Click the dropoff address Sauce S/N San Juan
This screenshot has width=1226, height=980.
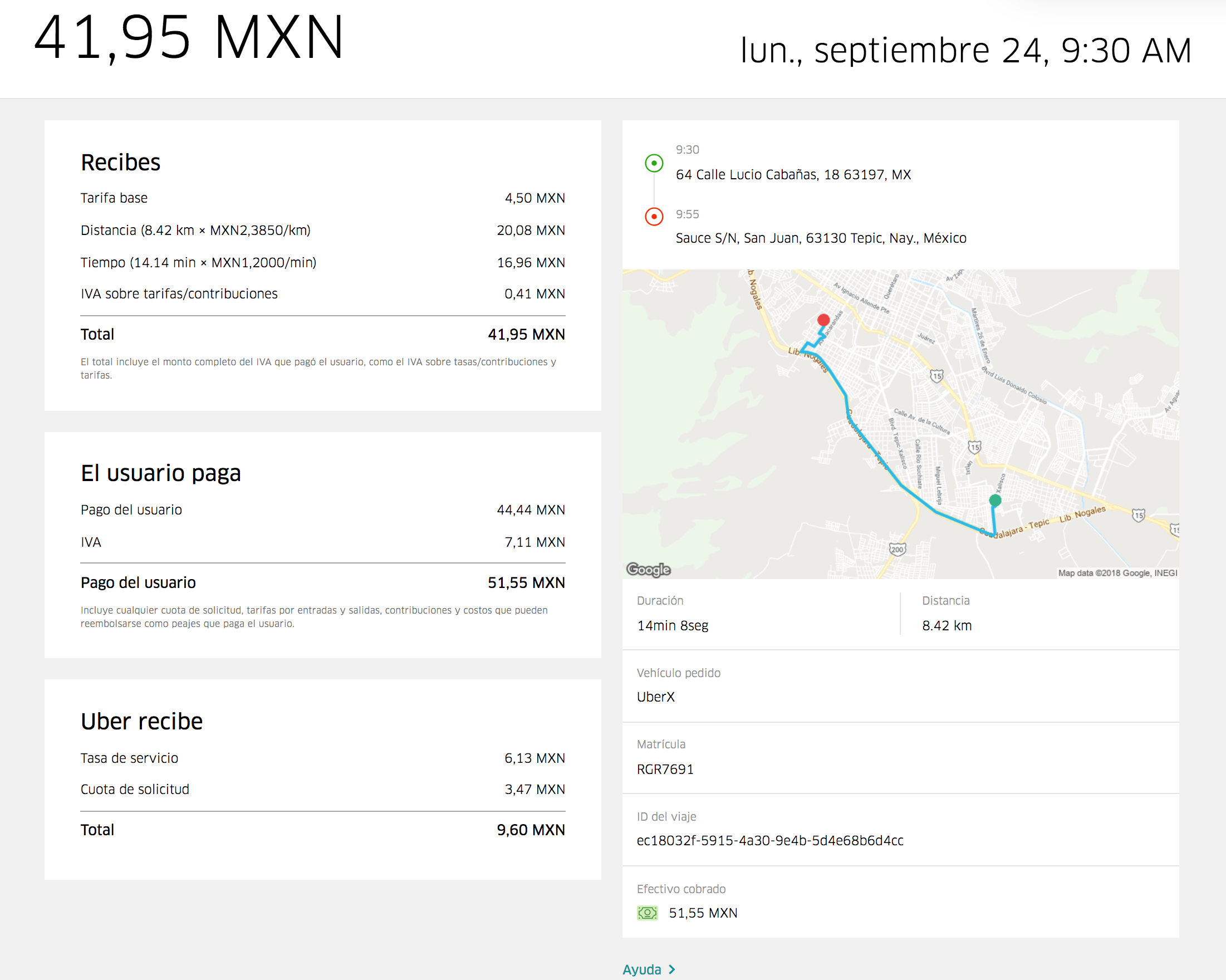click(x=821, y=238)
